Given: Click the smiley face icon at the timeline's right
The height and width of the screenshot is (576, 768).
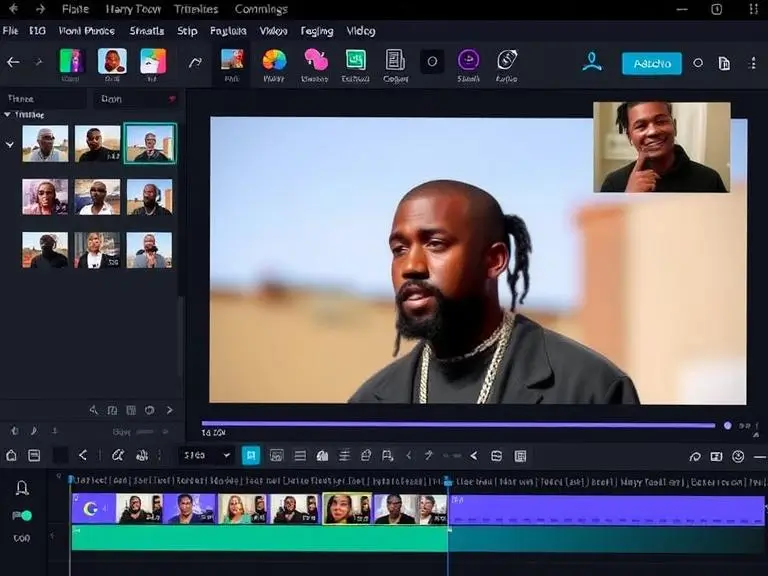Looking at the screenshot, I should pos(738,456).
